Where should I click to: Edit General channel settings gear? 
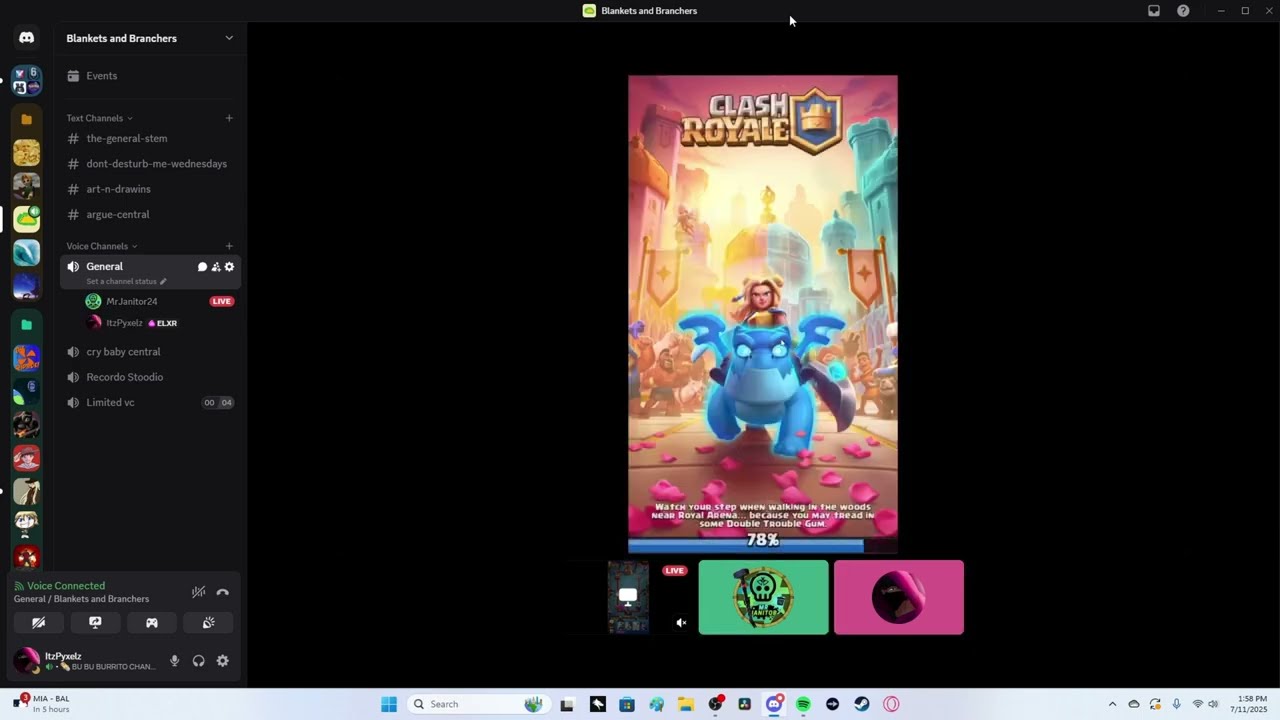point(229,267)
